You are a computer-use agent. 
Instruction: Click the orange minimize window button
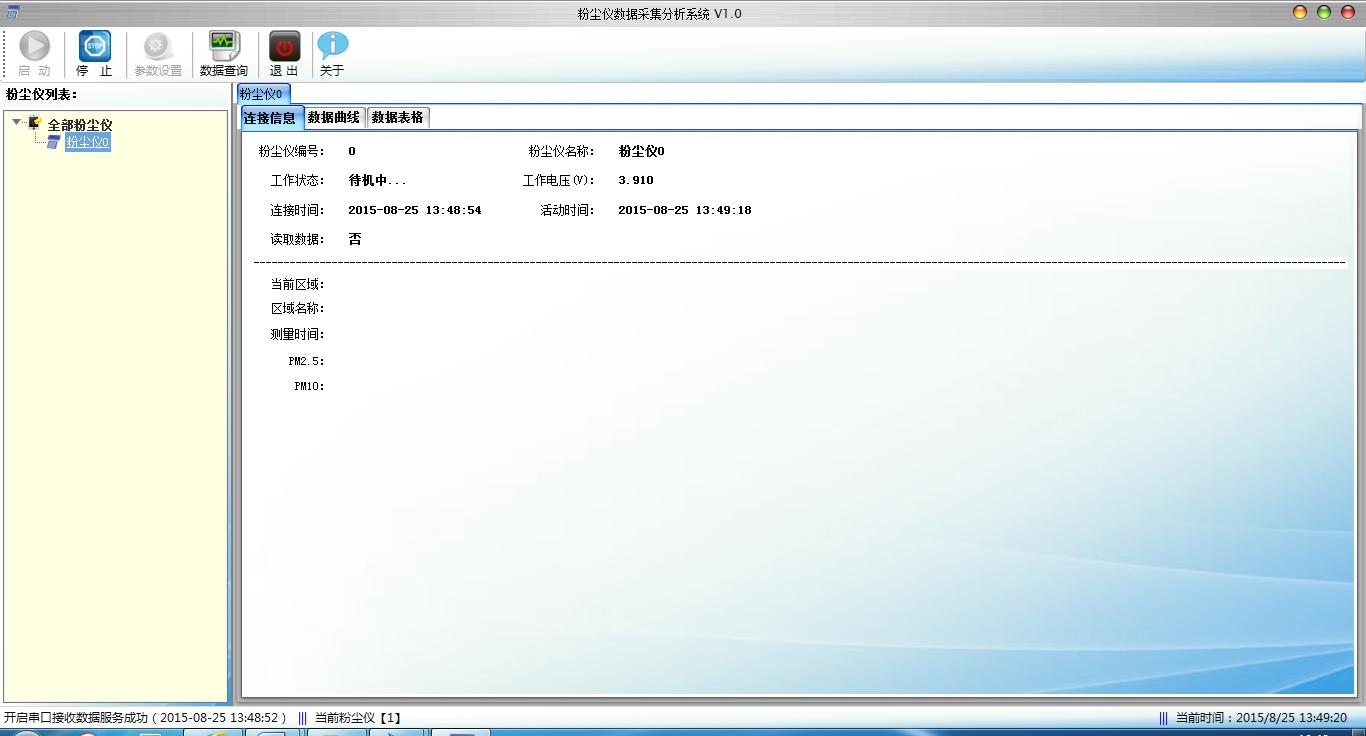point(1300,13)
